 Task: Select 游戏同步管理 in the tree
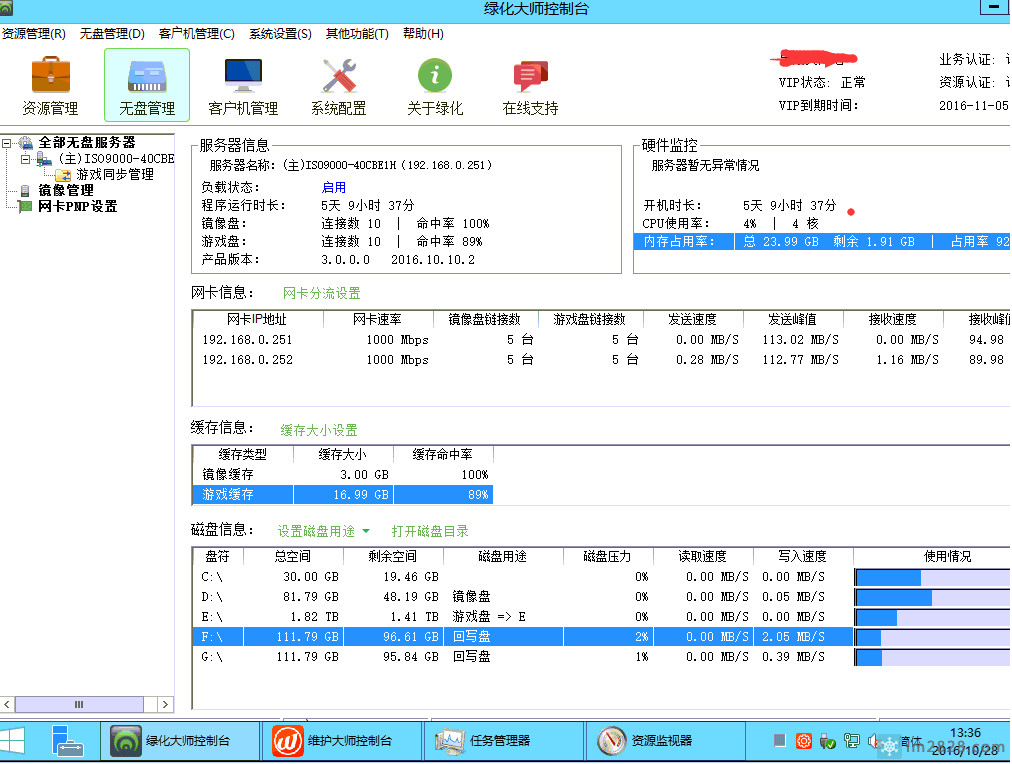click(115, 175)
